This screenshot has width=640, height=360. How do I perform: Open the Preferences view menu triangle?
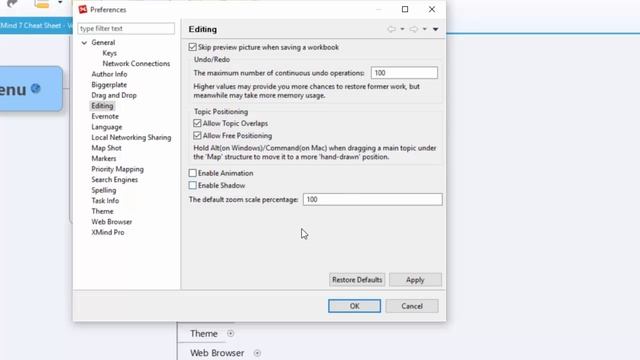436,29
